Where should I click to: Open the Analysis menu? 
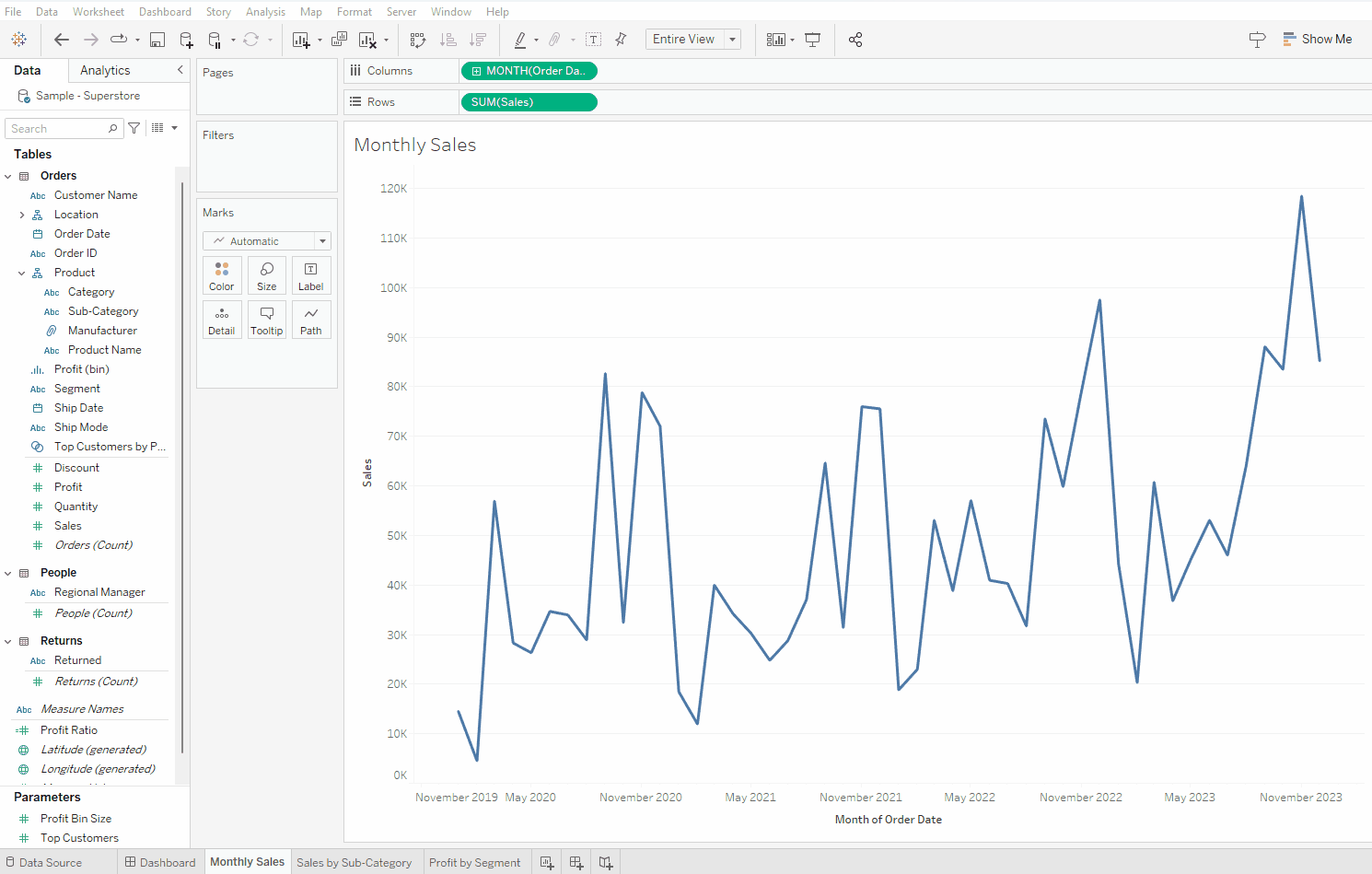click(265, 12)
